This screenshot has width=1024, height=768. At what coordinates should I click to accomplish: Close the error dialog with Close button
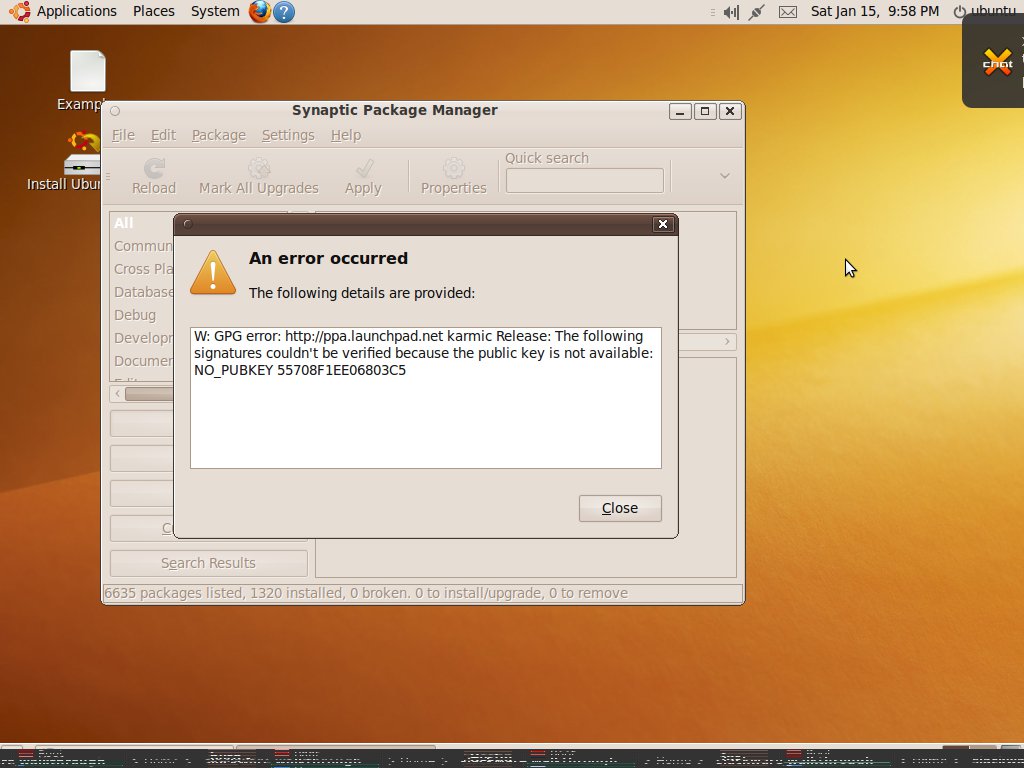tap(620, 508)
